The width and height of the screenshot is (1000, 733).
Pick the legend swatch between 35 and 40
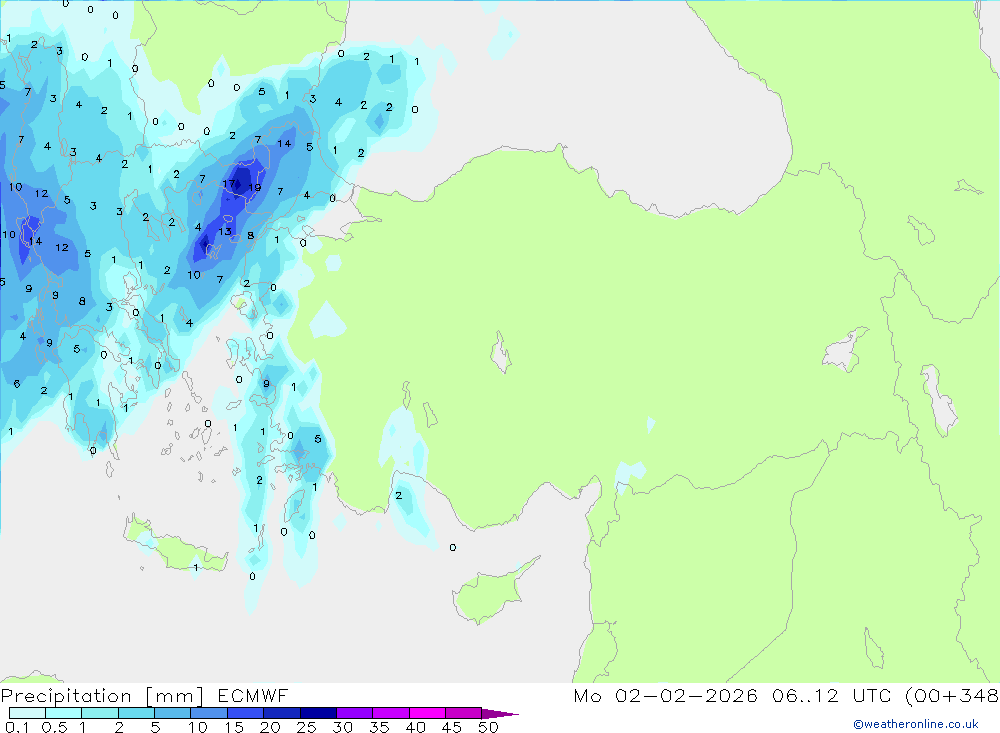(x=391, y=713)
